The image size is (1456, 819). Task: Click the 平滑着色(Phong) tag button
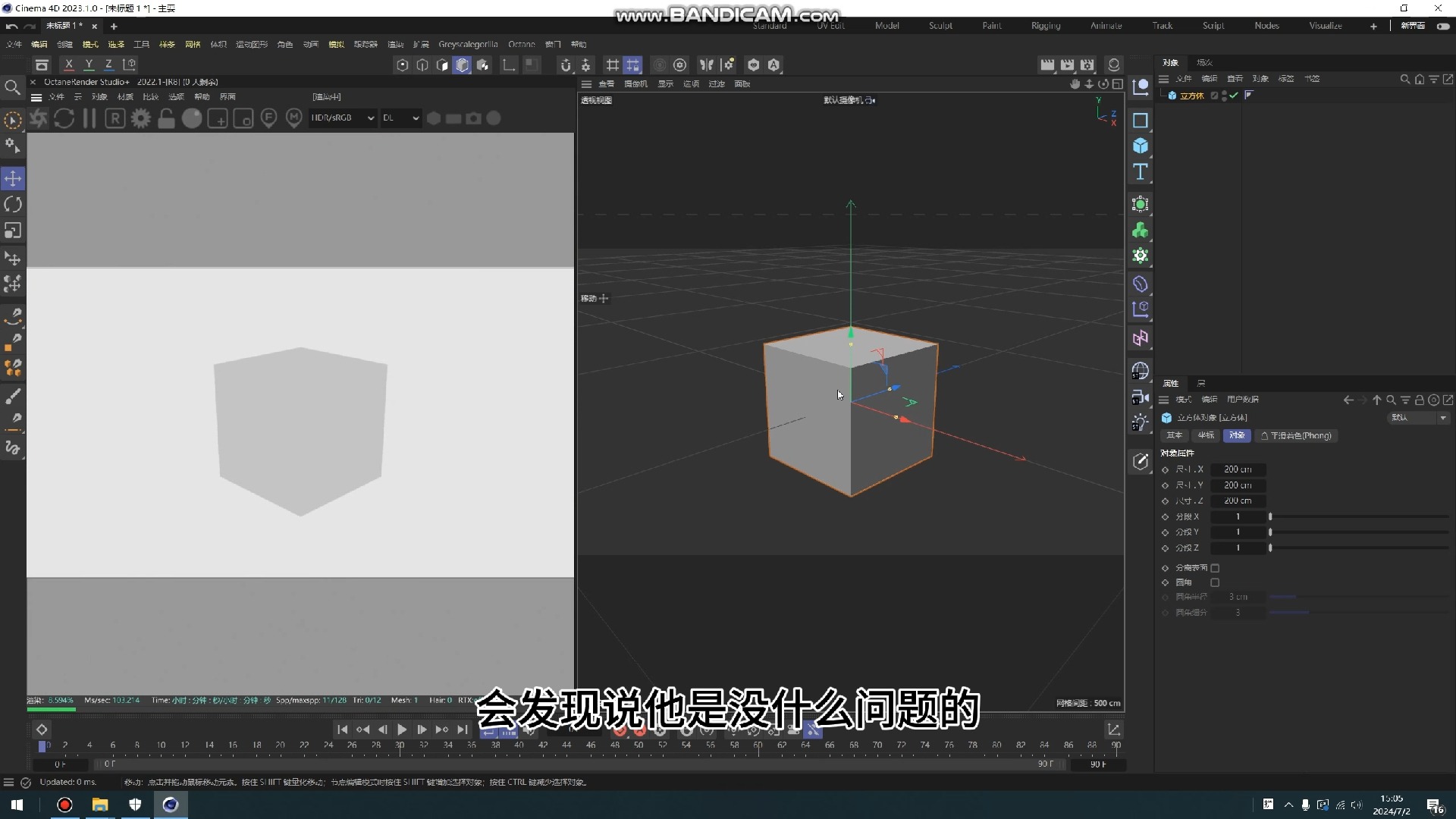[1296, 435]
